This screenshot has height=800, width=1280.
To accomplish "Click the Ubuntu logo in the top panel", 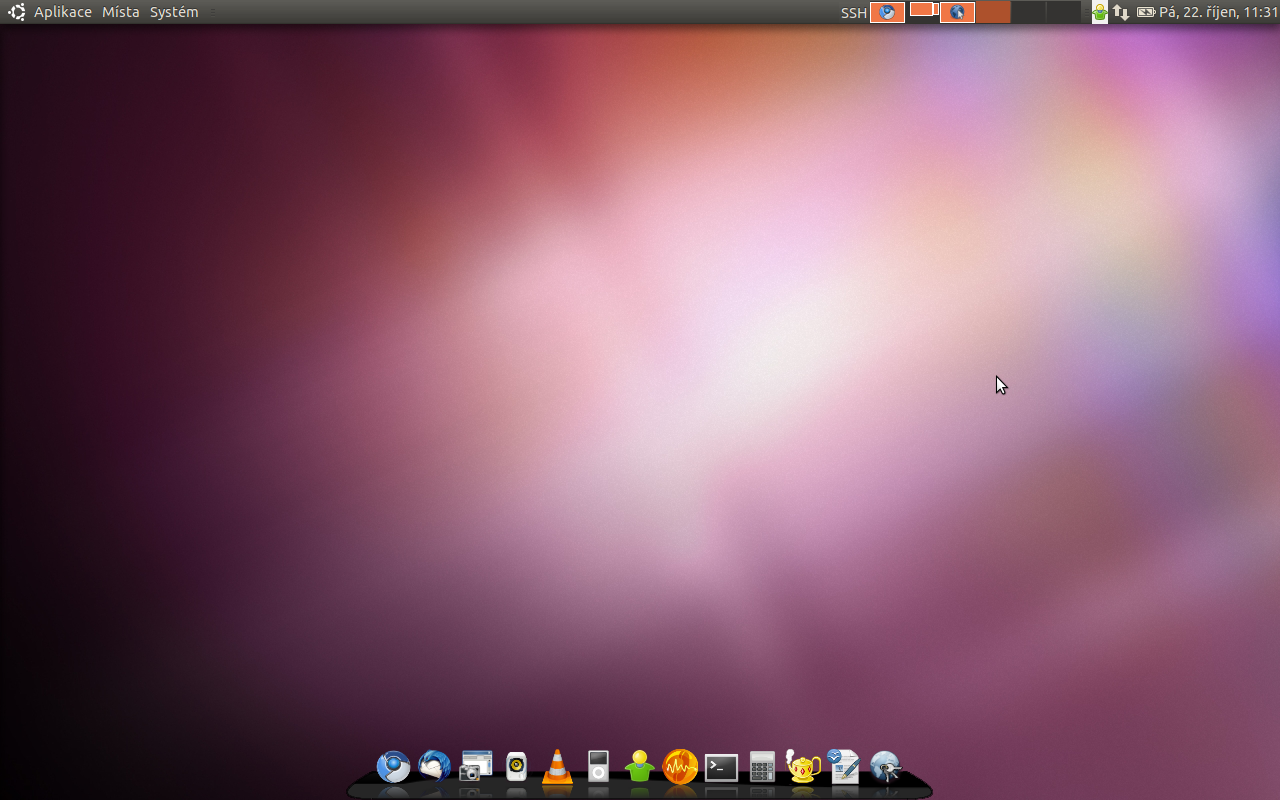I will pos(17,12).
